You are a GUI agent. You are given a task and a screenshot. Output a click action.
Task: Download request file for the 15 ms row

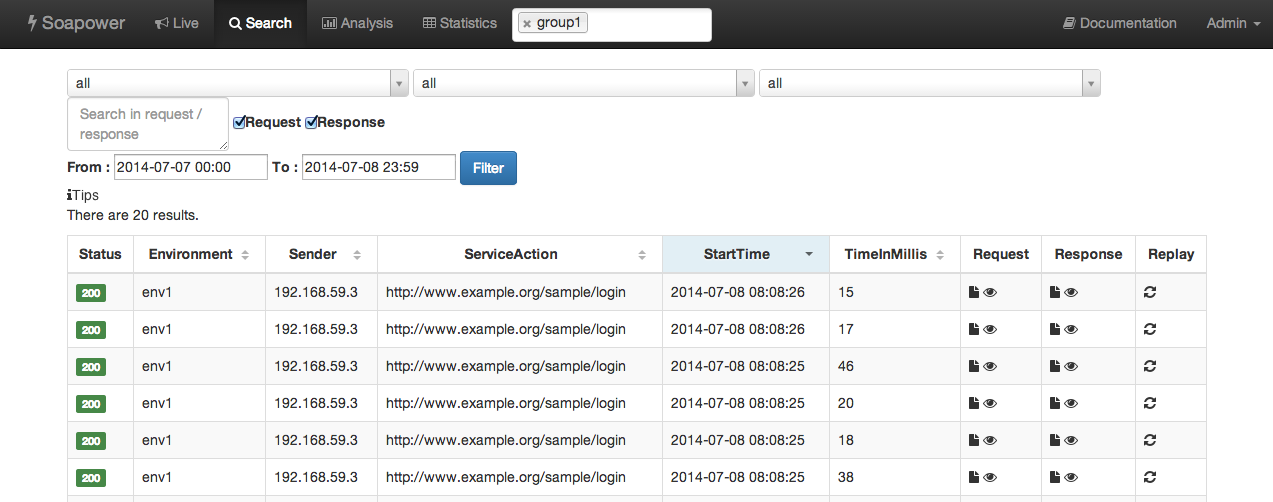(974, 292)
